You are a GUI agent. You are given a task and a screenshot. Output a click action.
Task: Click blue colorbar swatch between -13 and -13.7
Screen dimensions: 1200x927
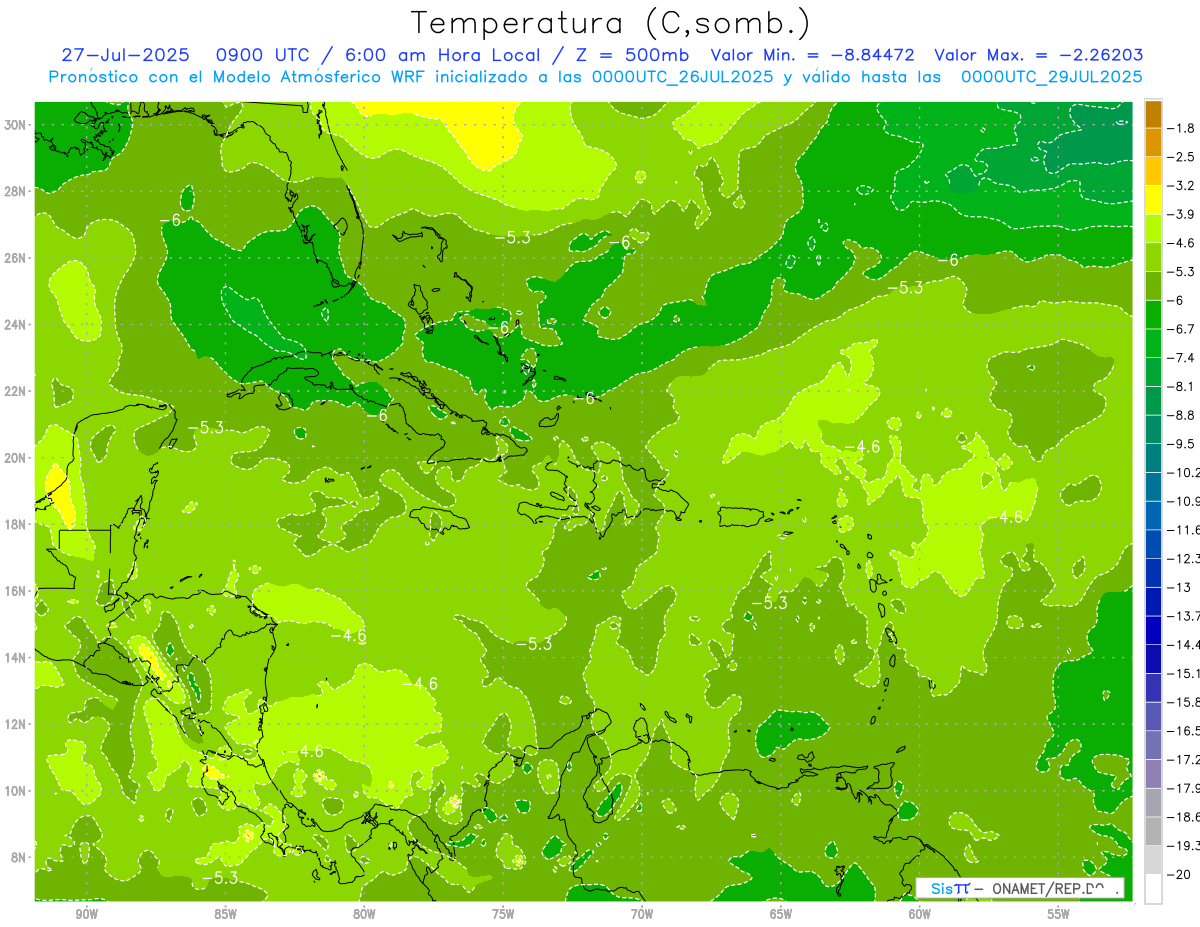(x=1153, y=602)
